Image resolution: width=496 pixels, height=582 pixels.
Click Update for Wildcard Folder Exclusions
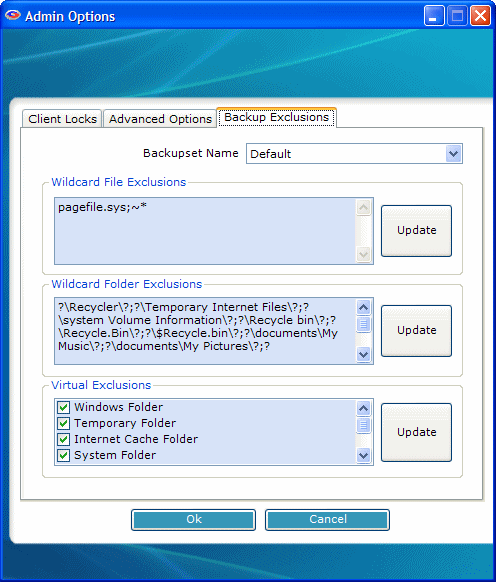[416, 331]
